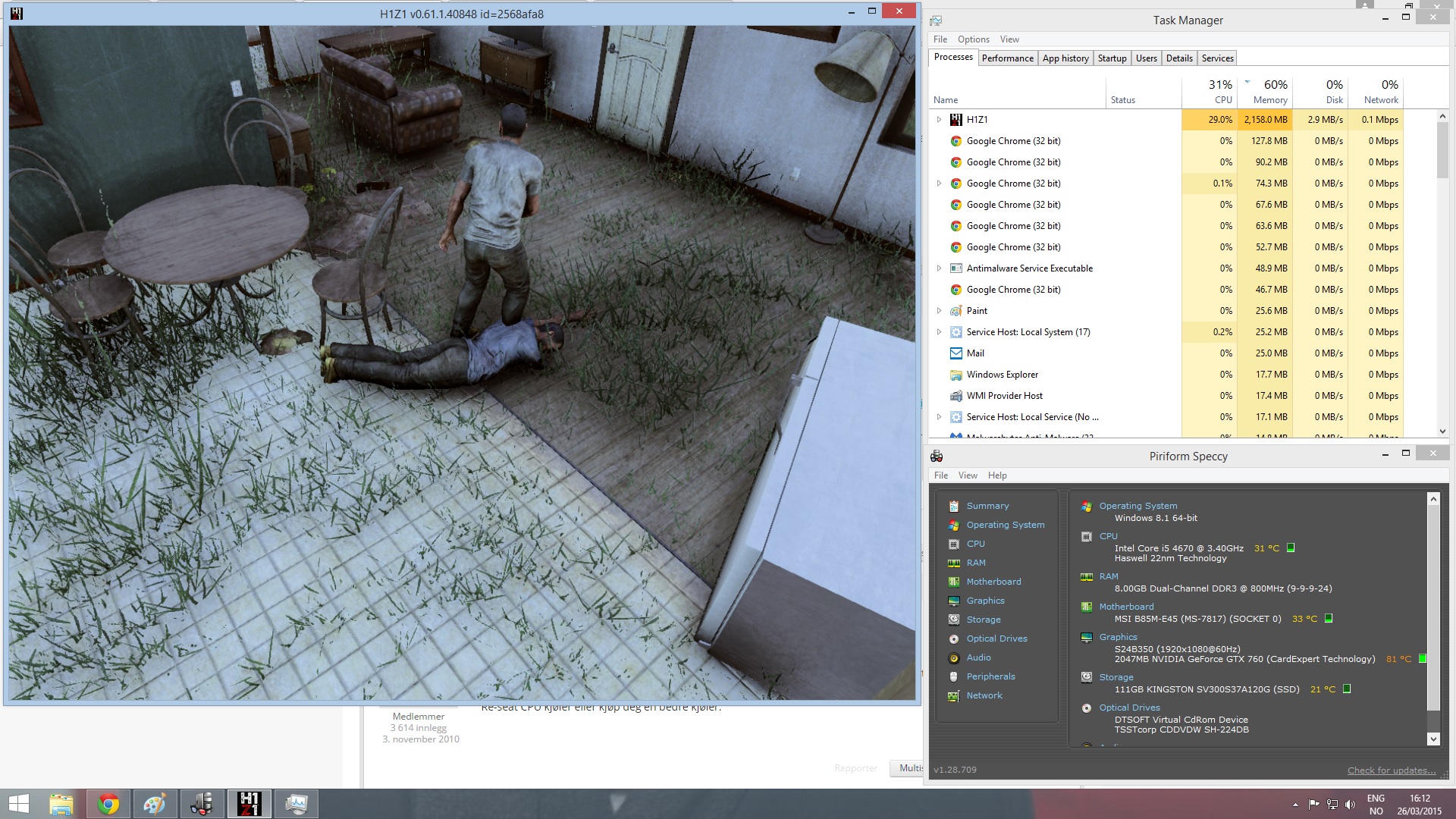The image size is (1456, 819).
Task: Sort processes by Name column header
Action: (1017, 91)
